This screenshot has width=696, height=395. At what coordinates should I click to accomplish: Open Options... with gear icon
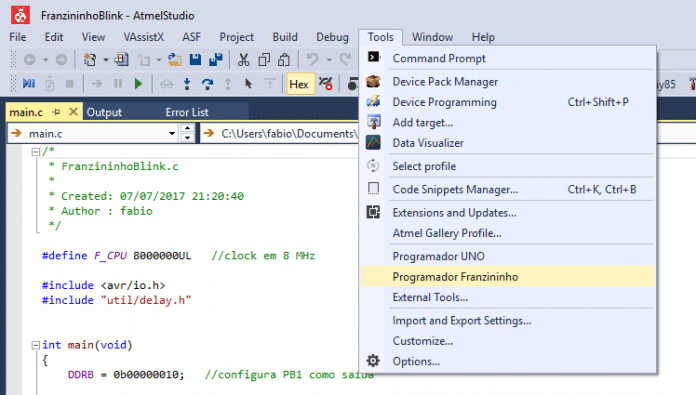(508, 361)
